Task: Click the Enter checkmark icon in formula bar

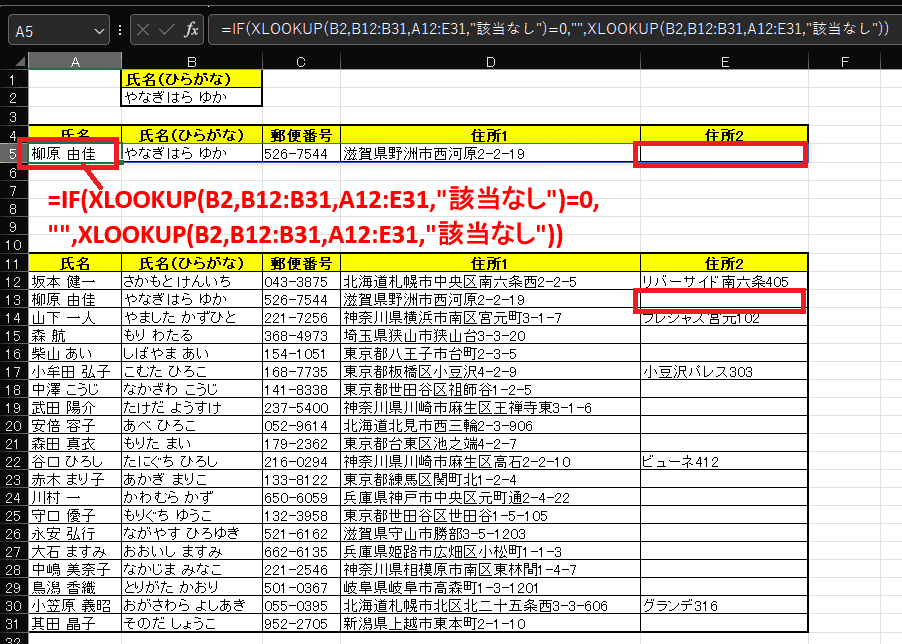Action: click(165, 30)
